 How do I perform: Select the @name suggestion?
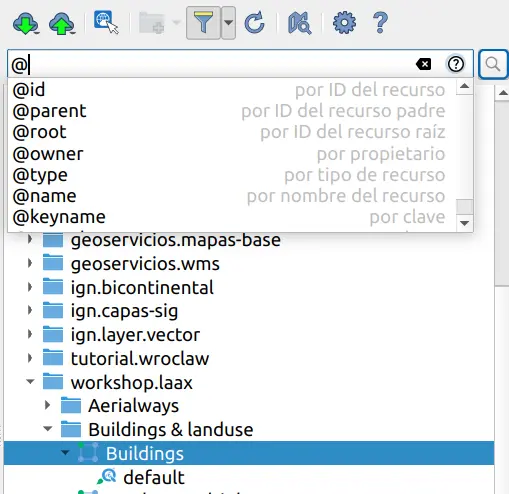click(231, 196)
